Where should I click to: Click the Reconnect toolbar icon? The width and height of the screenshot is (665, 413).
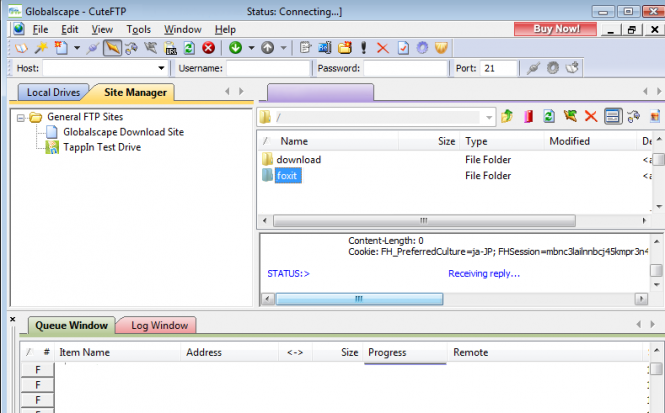click(x=131, y=48)
